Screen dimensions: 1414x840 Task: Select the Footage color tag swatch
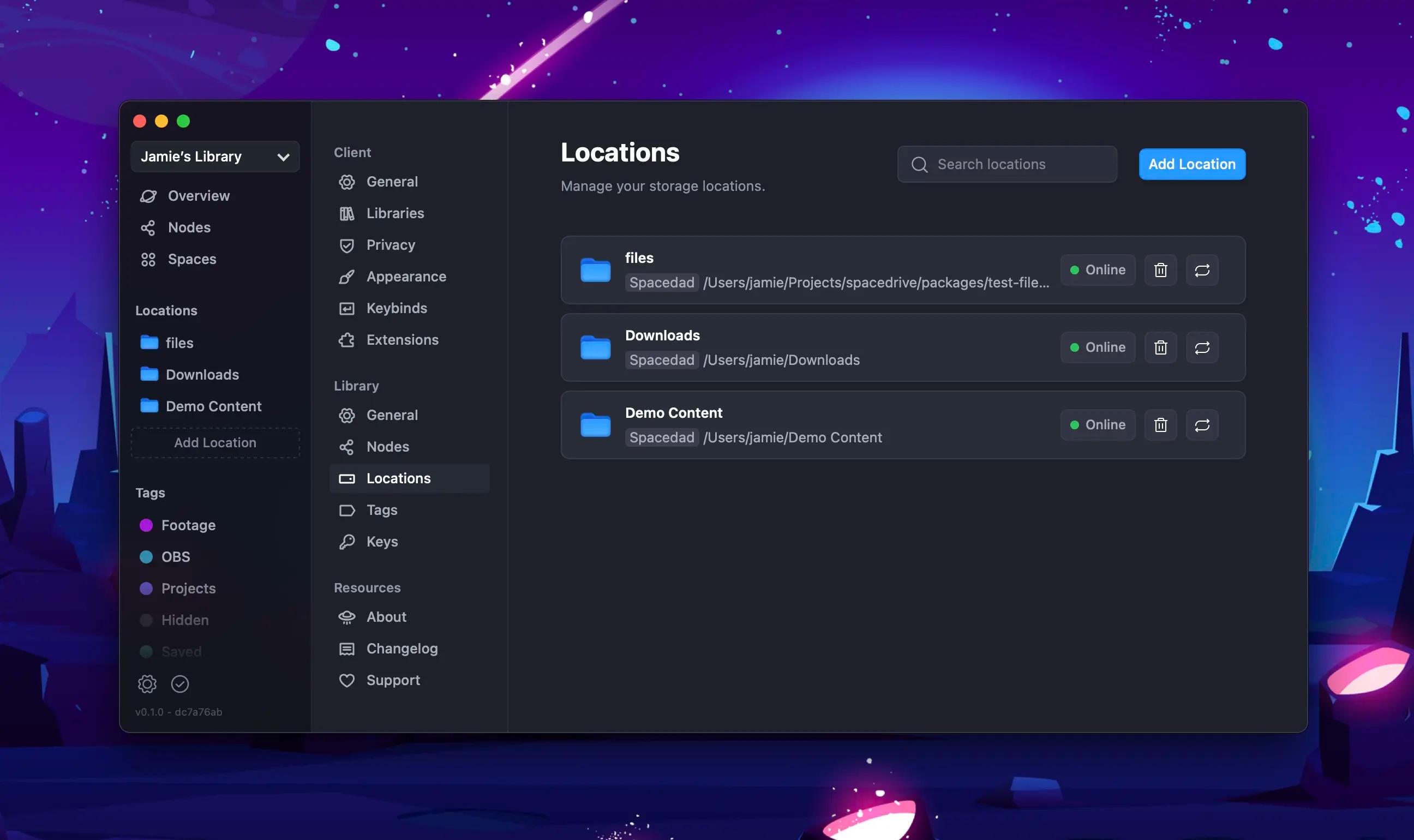[146, 525]
